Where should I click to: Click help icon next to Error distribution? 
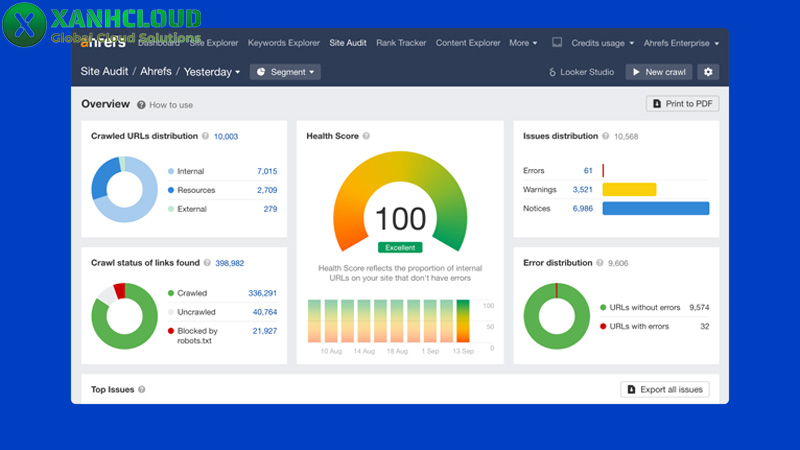click(x=601, y=263)
